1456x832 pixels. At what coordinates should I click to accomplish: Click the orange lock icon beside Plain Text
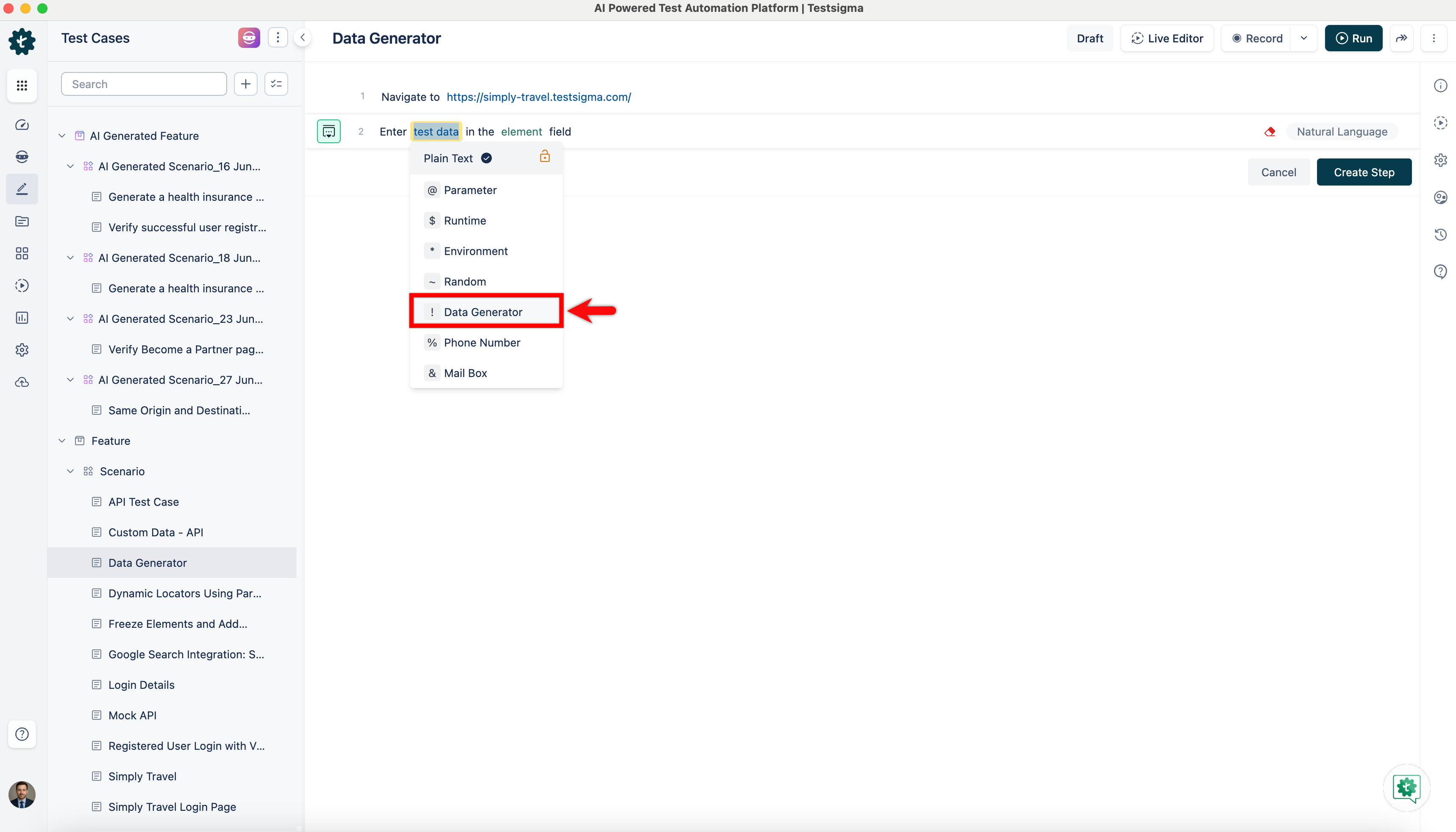point(545,157)
